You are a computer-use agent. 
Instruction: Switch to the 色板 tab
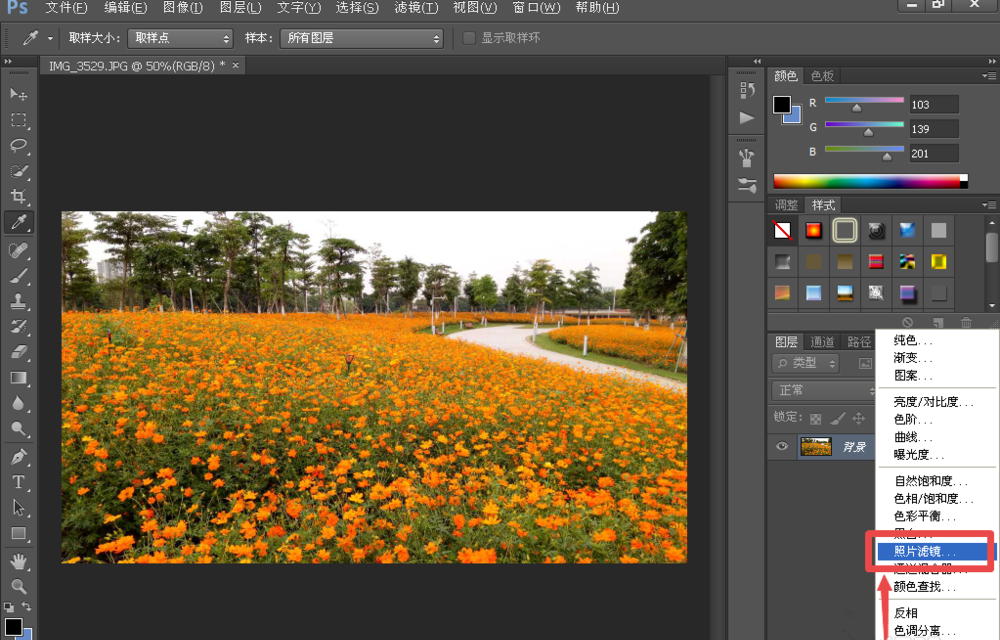(x=822, y=76)
